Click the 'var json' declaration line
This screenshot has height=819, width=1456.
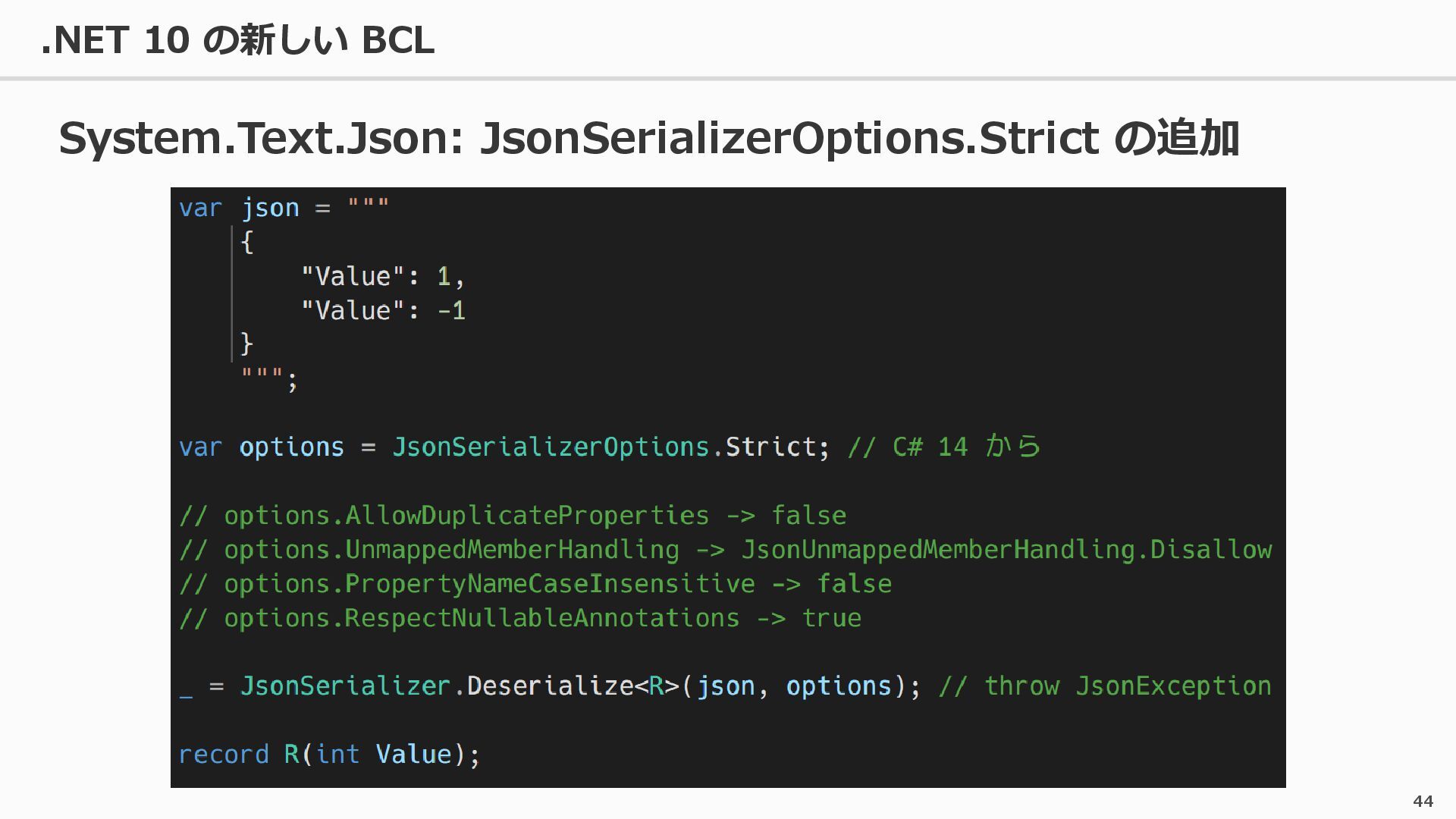click(x=284, y=208)
